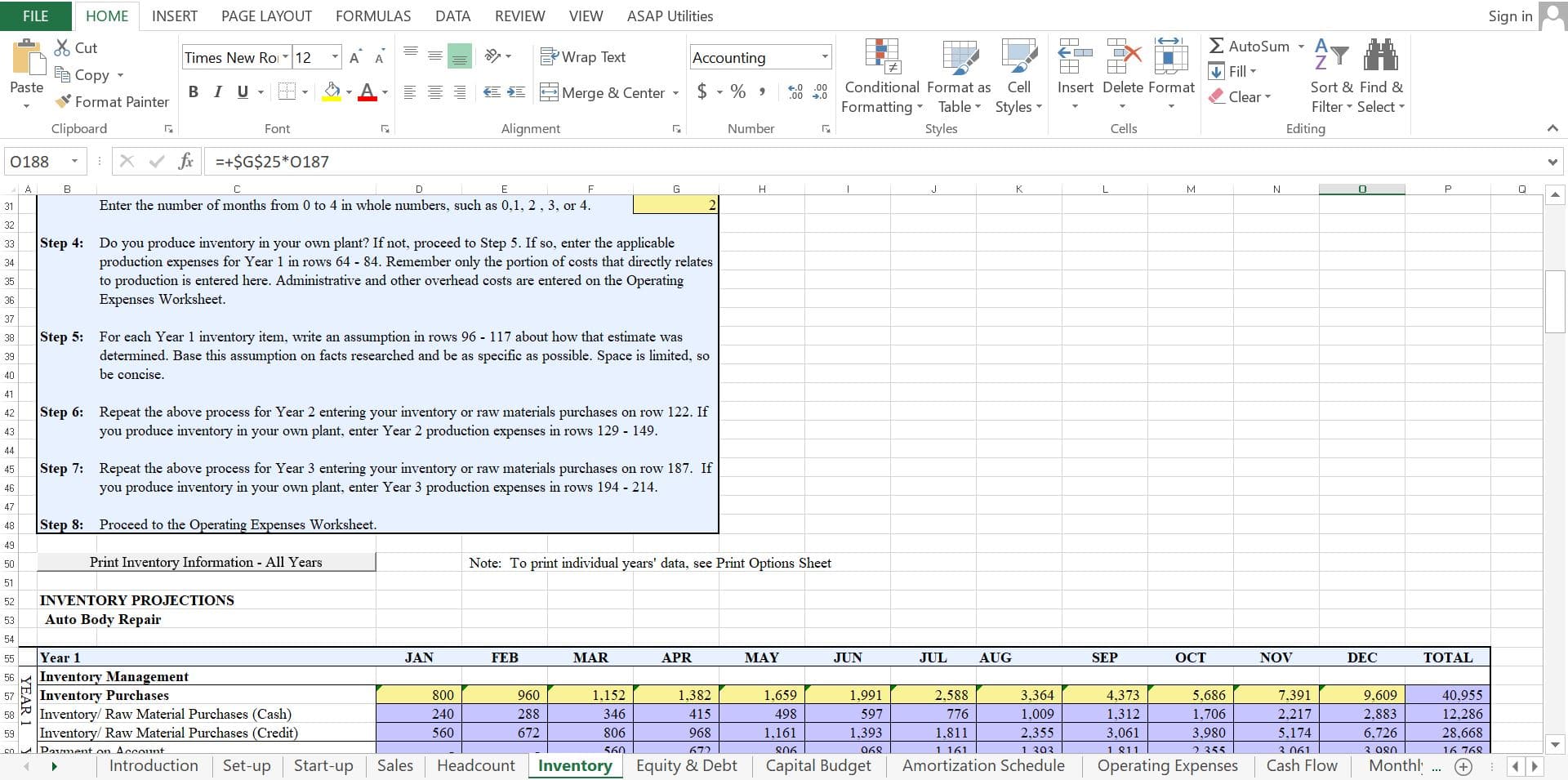Decrease the cell indent
Image resolution: width=1568 pixels, height=780 pixels.
(x=492, y=92)
